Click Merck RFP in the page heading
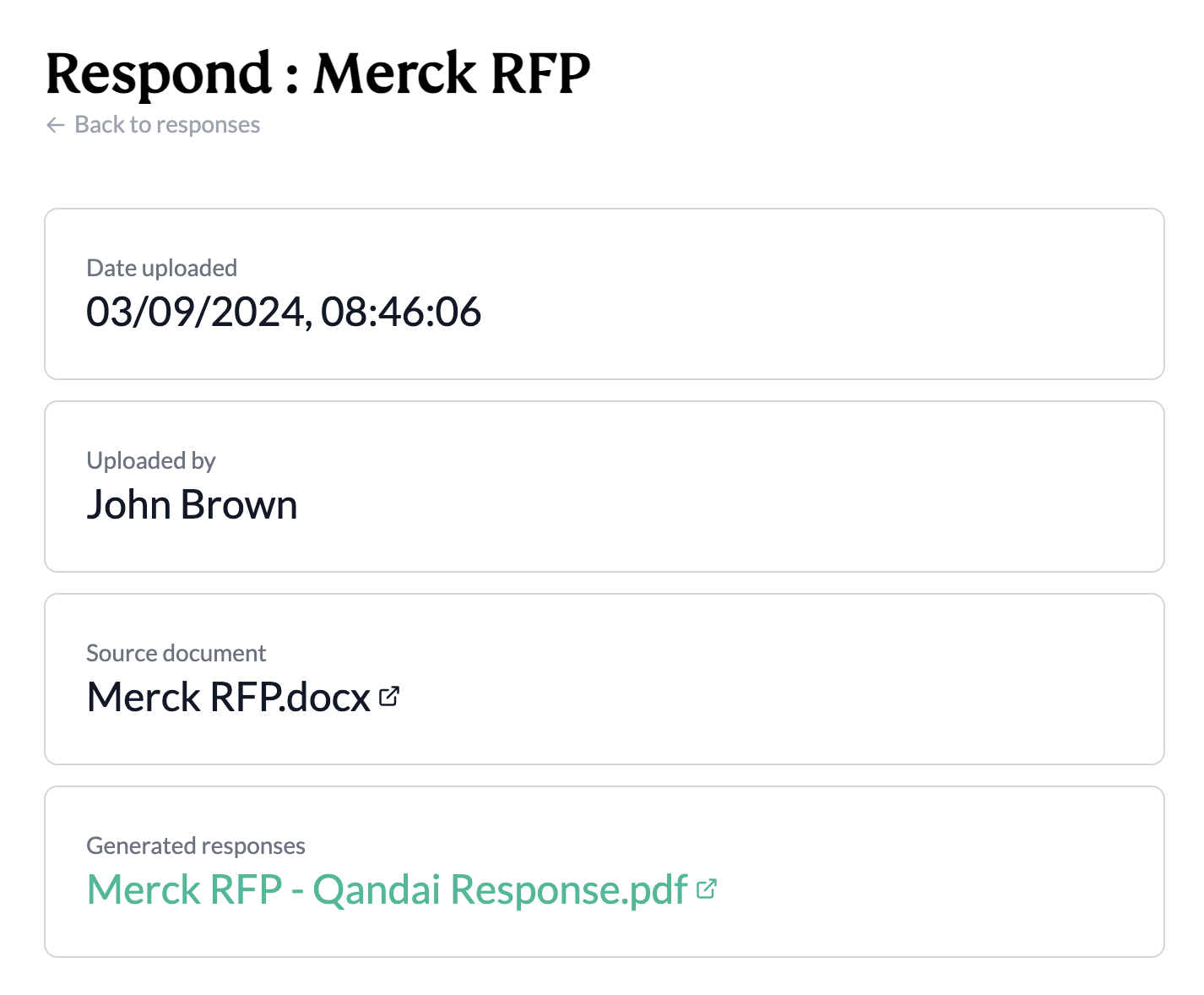Screen dimensions: 1204x995 [x=453, y=73]
